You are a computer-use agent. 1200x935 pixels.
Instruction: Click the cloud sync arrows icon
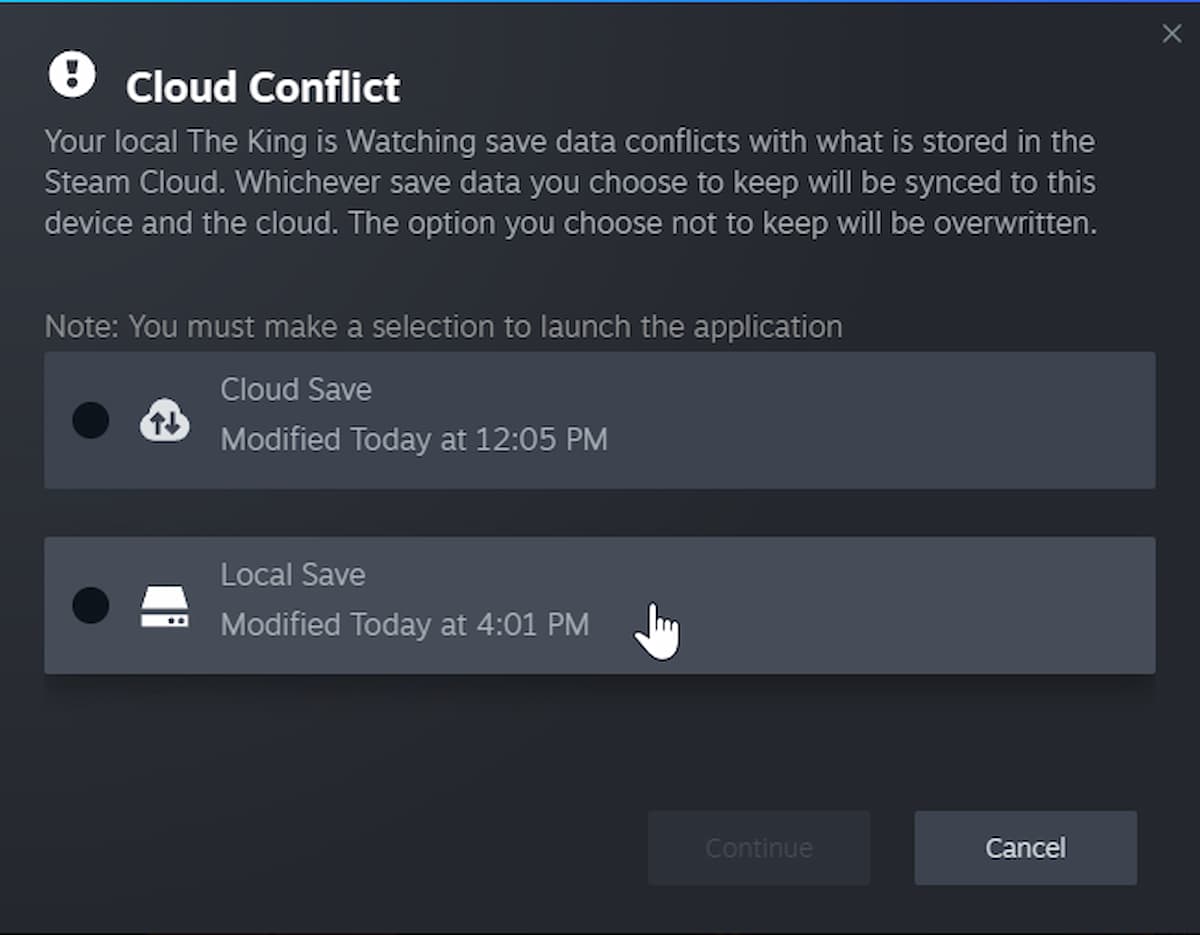pyautogui.click(x=164, y=420)
